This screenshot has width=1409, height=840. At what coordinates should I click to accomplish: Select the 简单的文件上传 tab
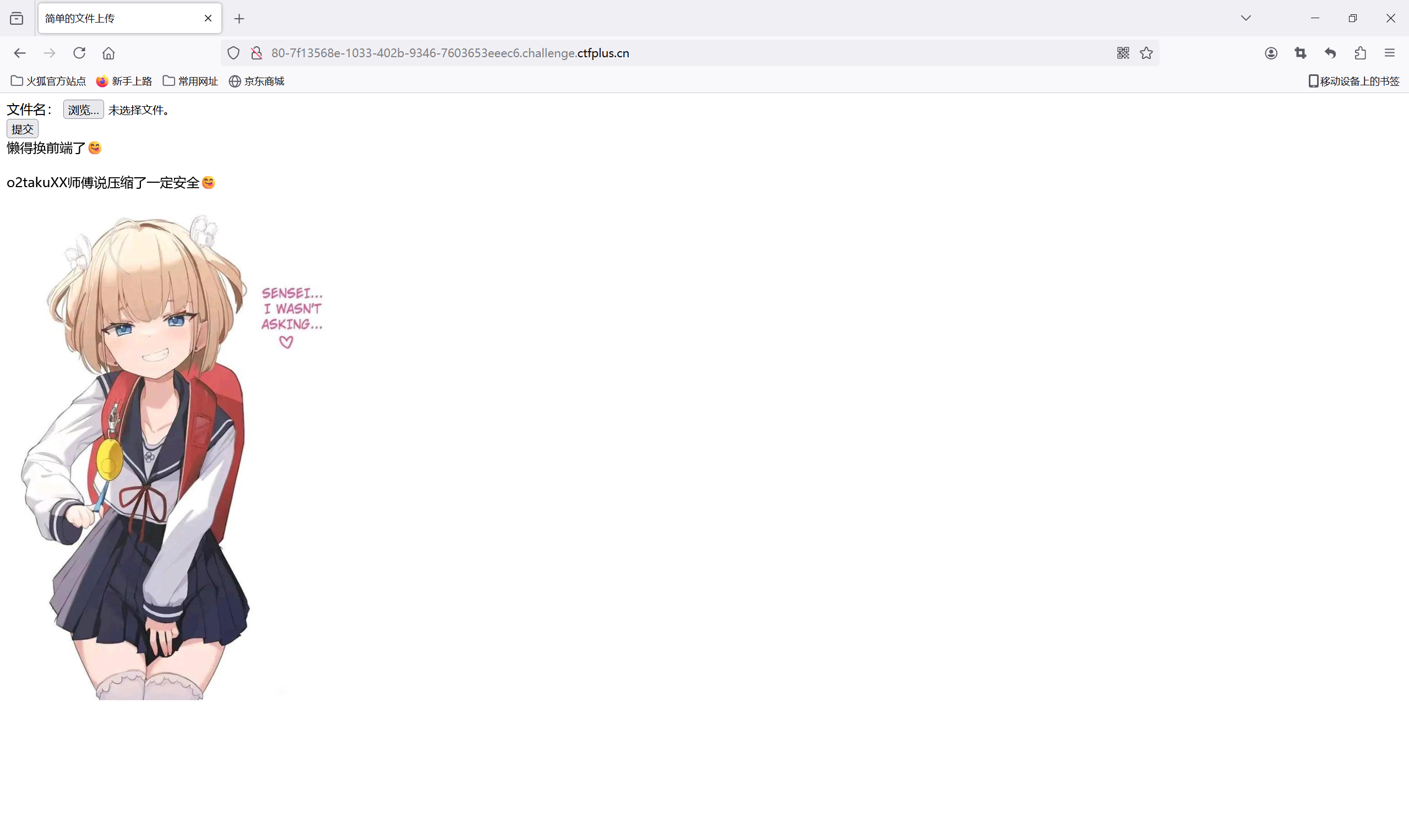coord(129,19)
